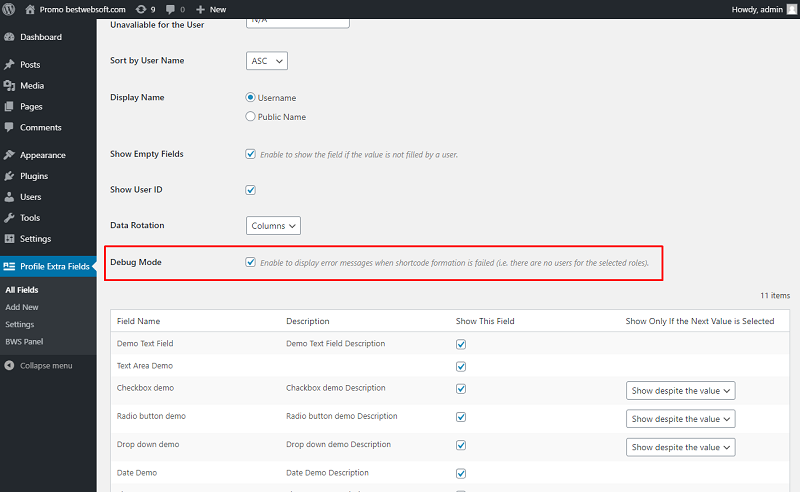Click the Description column header
The image size is (800, 492).
[x=308, y=321]
